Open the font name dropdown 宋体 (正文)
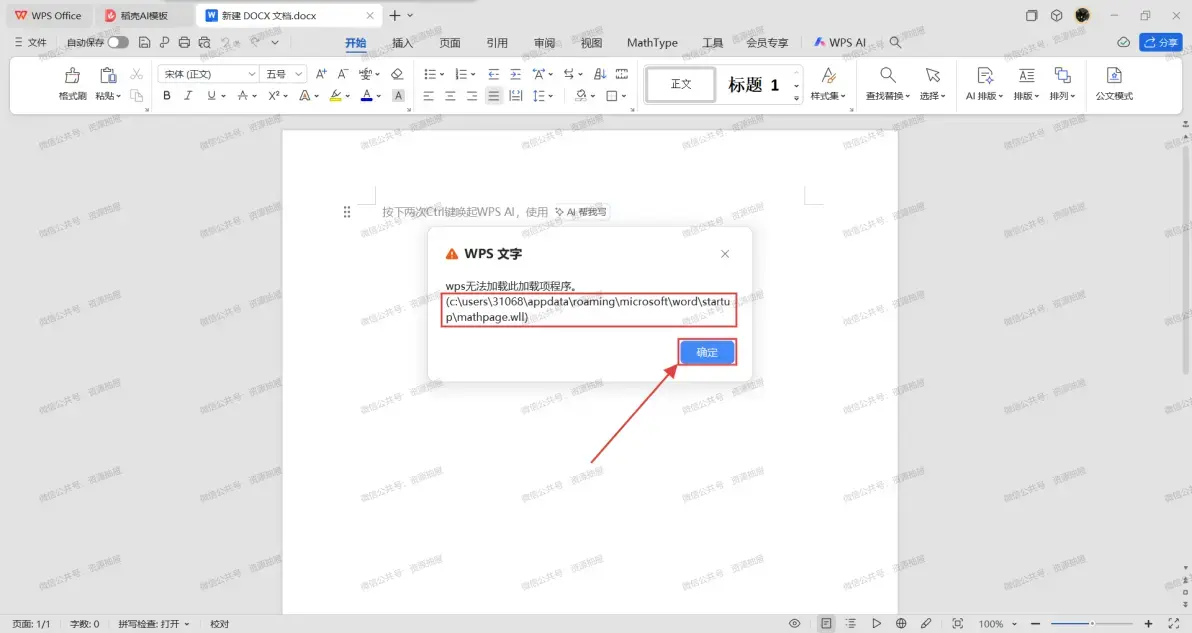 click(x=209, y=74)
